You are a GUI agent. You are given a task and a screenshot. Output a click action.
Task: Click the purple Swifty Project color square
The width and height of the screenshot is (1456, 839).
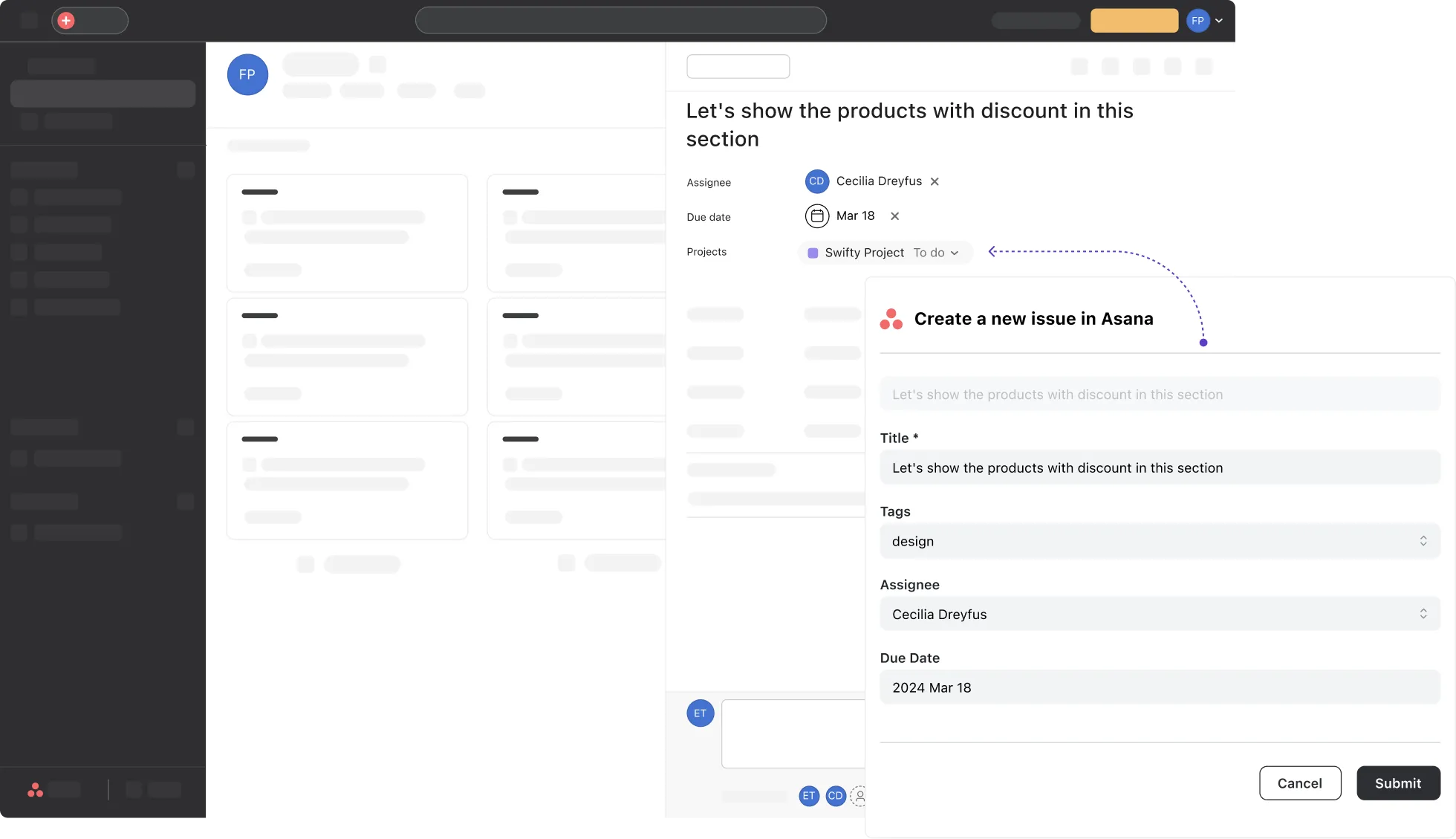(813, 253)
